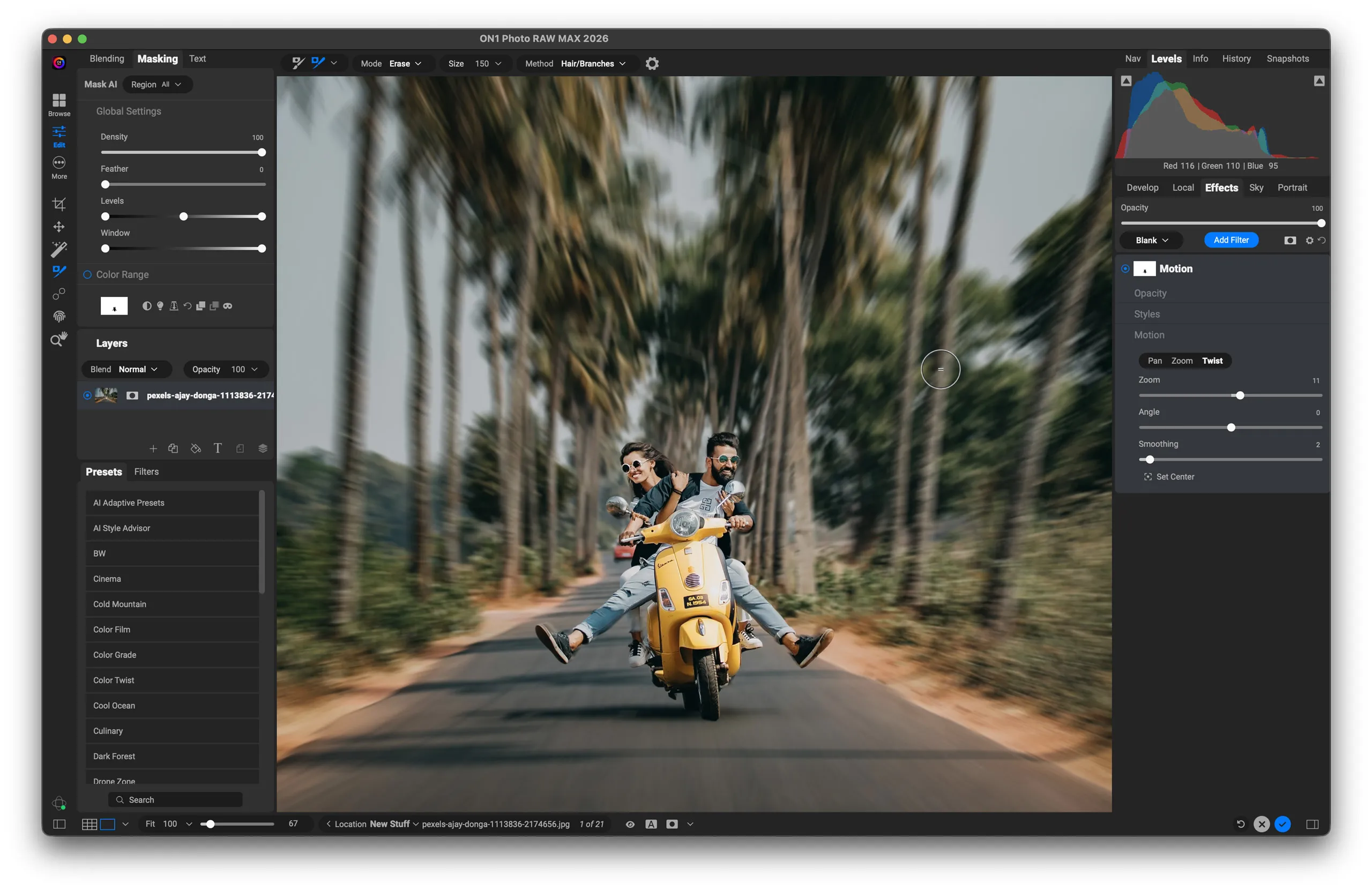The image size is (1372, 891).
Task: Select the AI Quick Mask wand tool
Action: 58,249
